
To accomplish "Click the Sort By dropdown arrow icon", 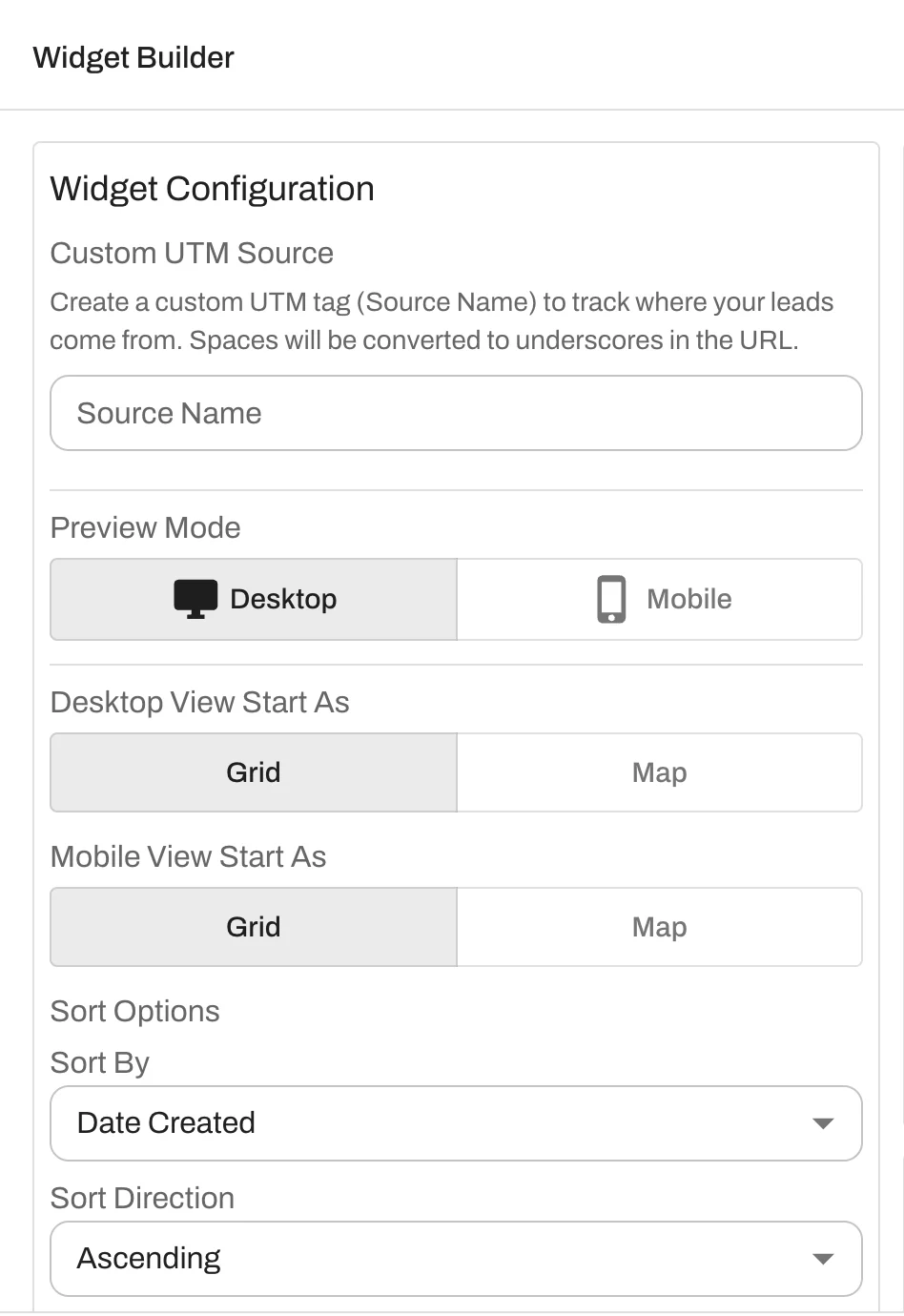I will (x=822, y=1123).
